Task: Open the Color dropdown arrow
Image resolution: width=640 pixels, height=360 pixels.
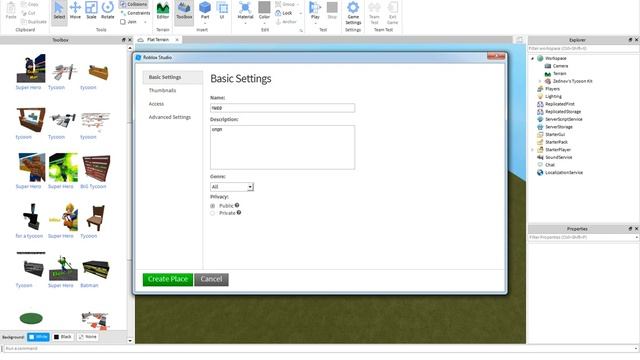Action: pos(264,23)
